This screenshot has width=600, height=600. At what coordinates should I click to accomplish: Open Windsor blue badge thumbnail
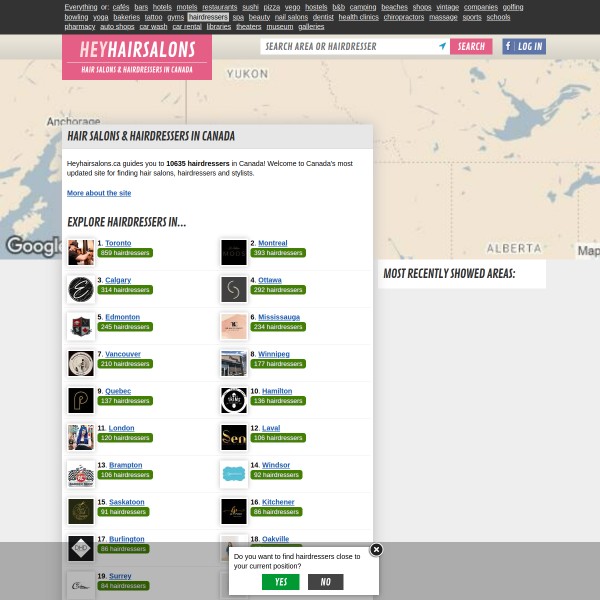pos(234,474)
